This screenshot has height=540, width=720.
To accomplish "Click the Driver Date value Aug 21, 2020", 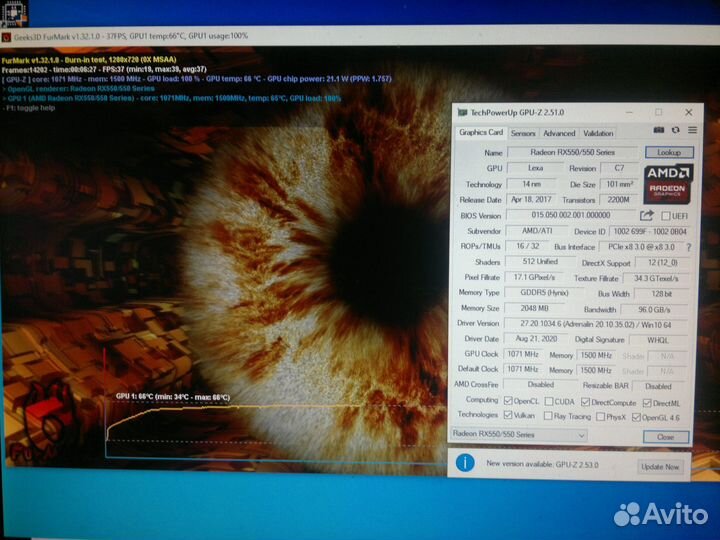I will pyautogui.click(x=536, y=339).
